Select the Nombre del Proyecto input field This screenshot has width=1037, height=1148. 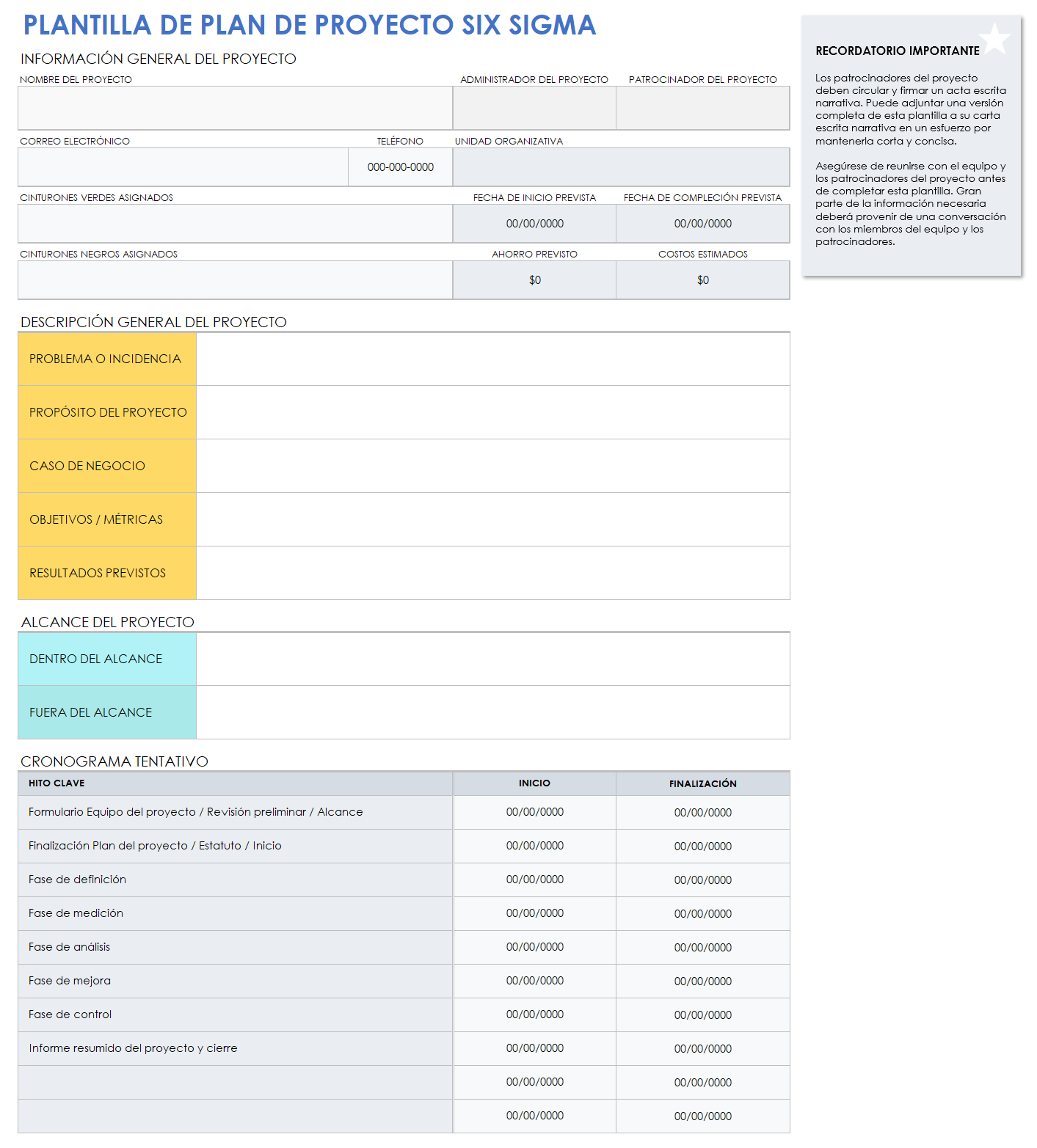[x=235, y=108]
